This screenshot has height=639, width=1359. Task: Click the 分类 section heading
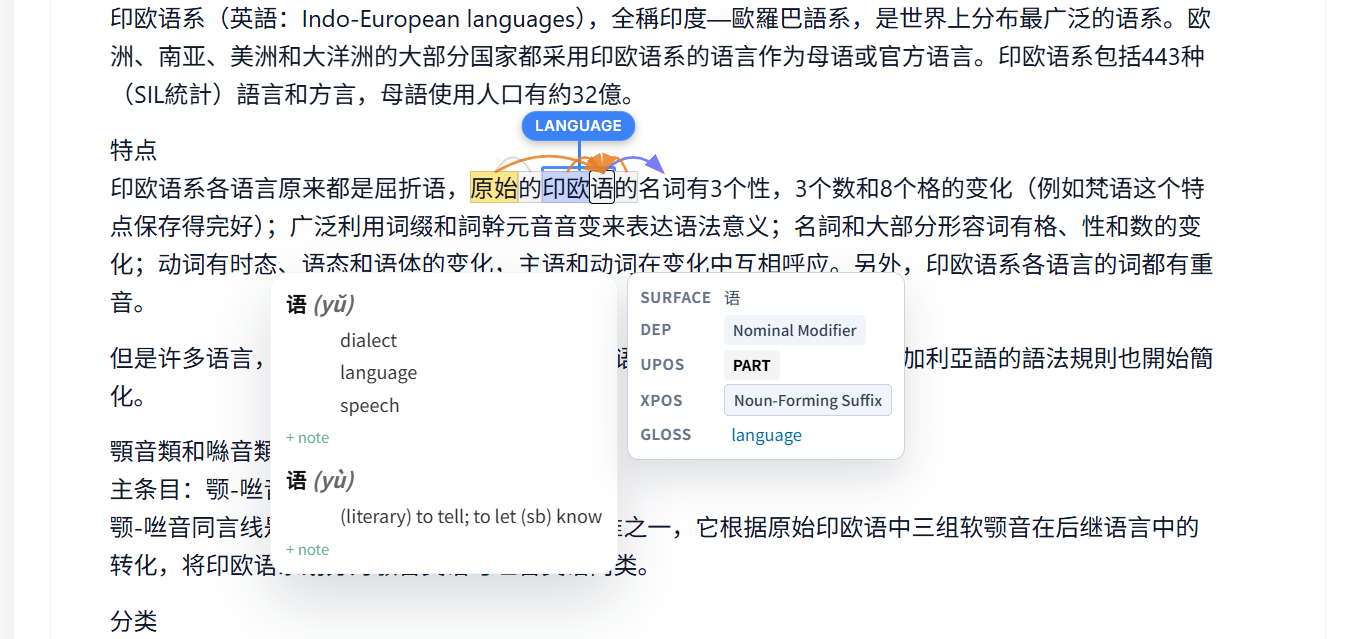(x=134, y=621)
